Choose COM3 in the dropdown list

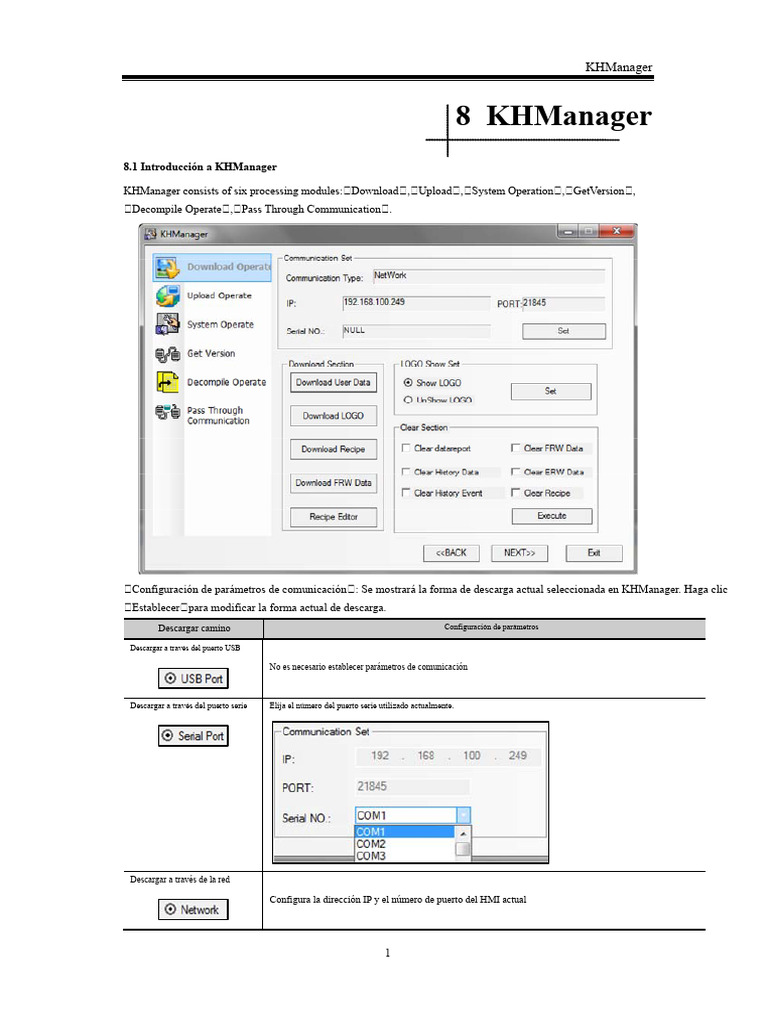(x=404, y=856)
